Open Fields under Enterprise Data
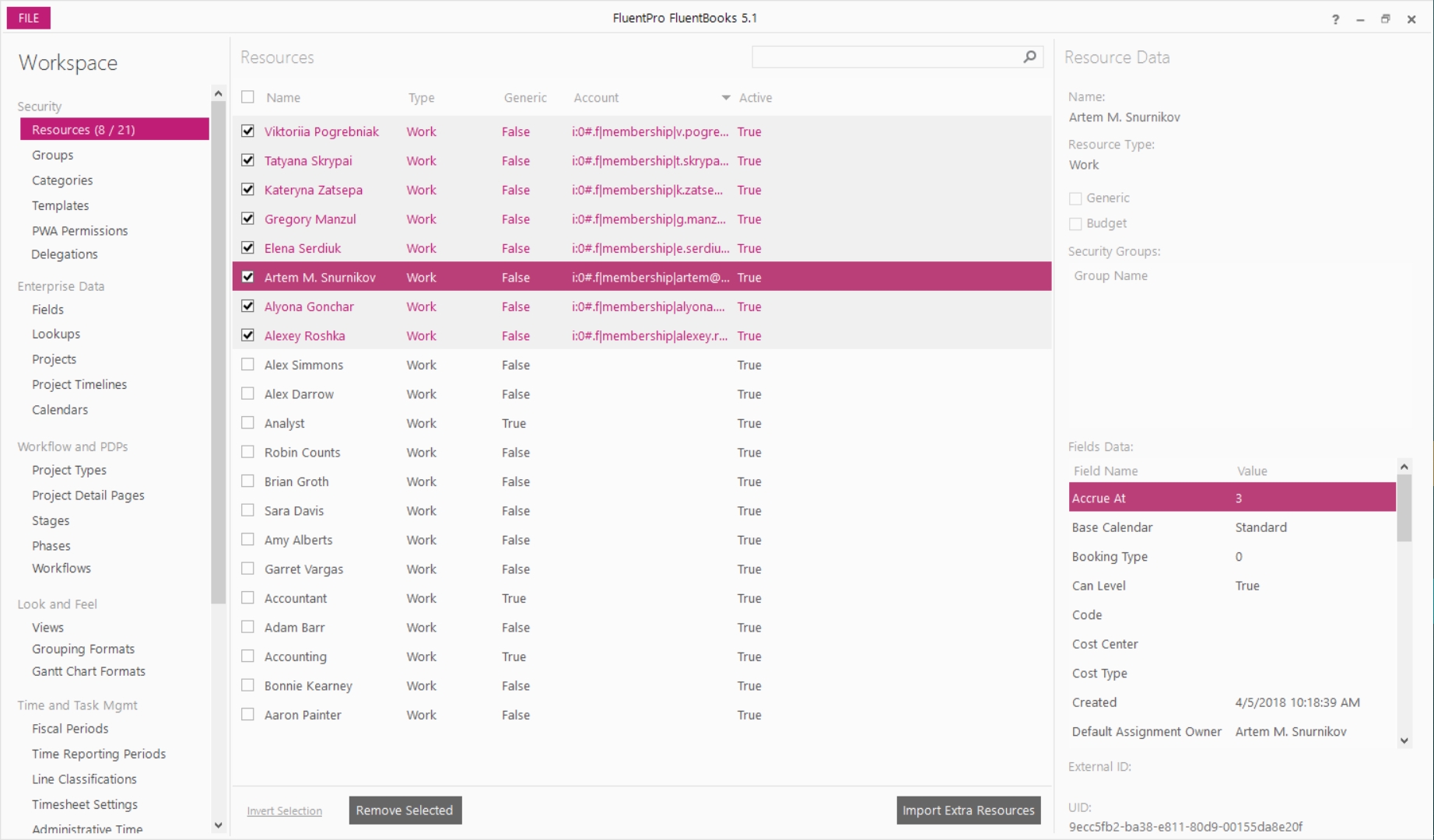 click(x=47, y=310)
